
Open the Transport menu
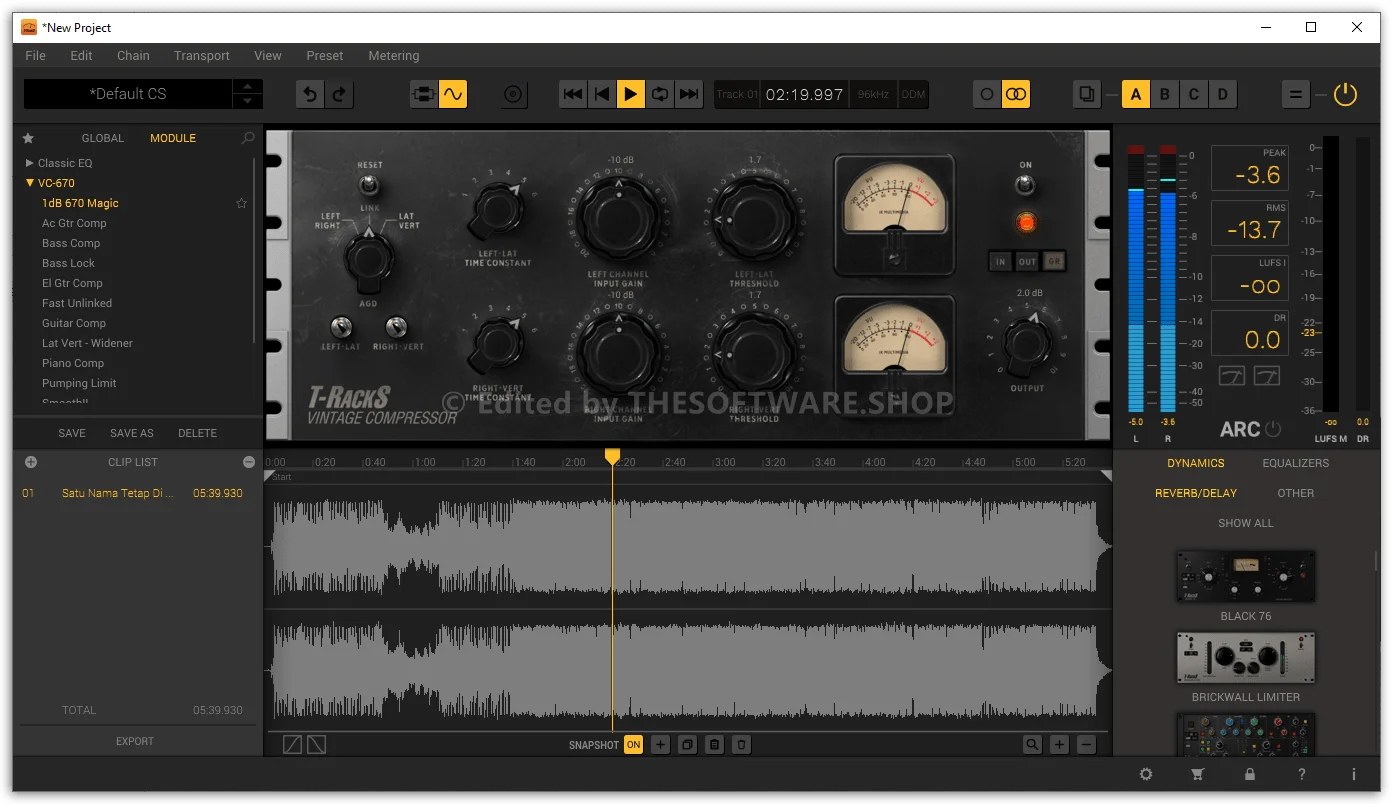202,56
